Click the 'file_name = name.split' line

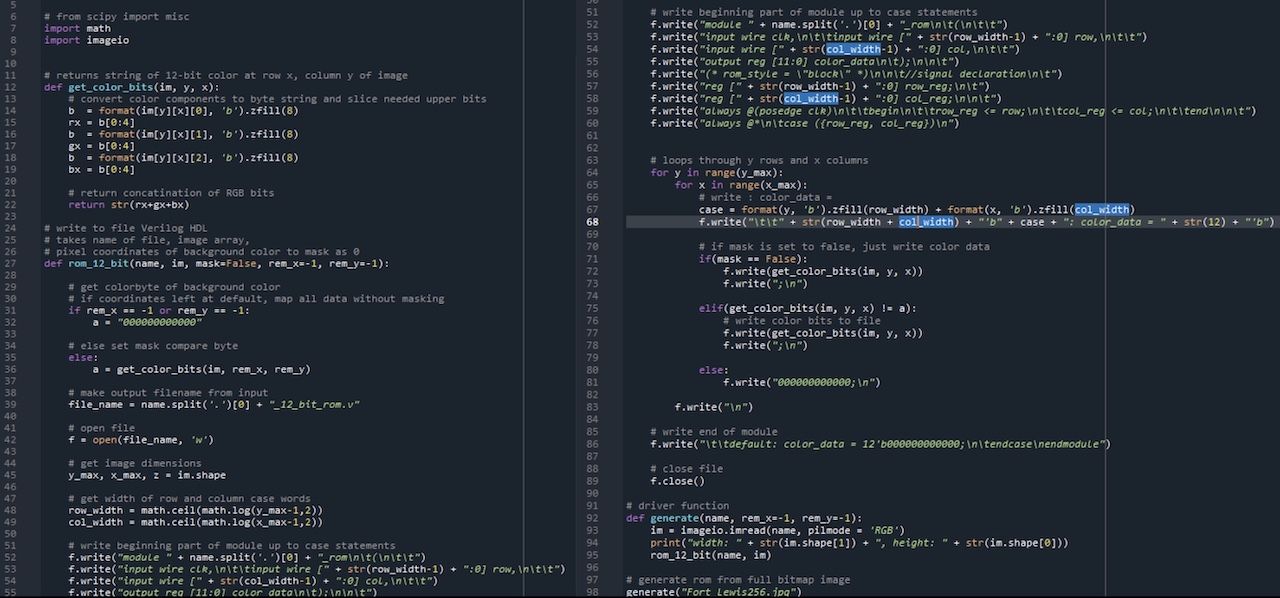point(214,404)
